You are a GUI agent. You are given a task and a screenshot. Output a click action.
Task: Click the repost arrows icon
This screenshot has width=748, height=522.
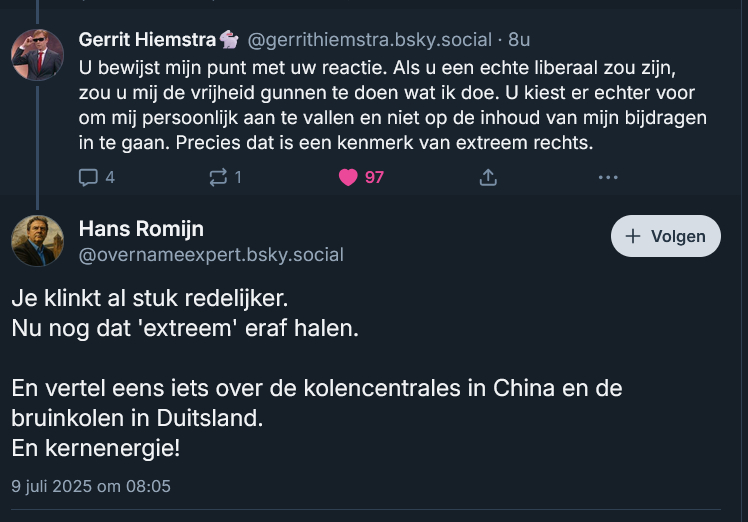pos(216,177)
